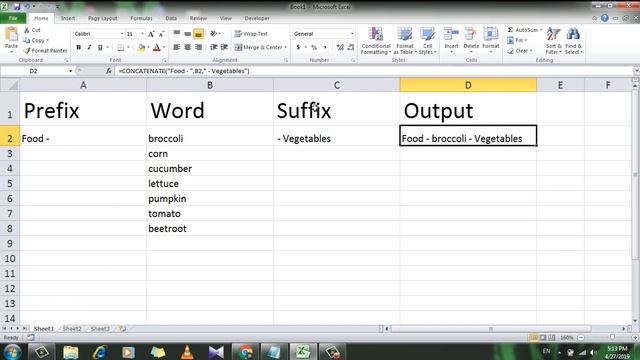This screenshot has width=640, height=360.
Task: Increase font size with Grow Font
Action: coord(151,34)
